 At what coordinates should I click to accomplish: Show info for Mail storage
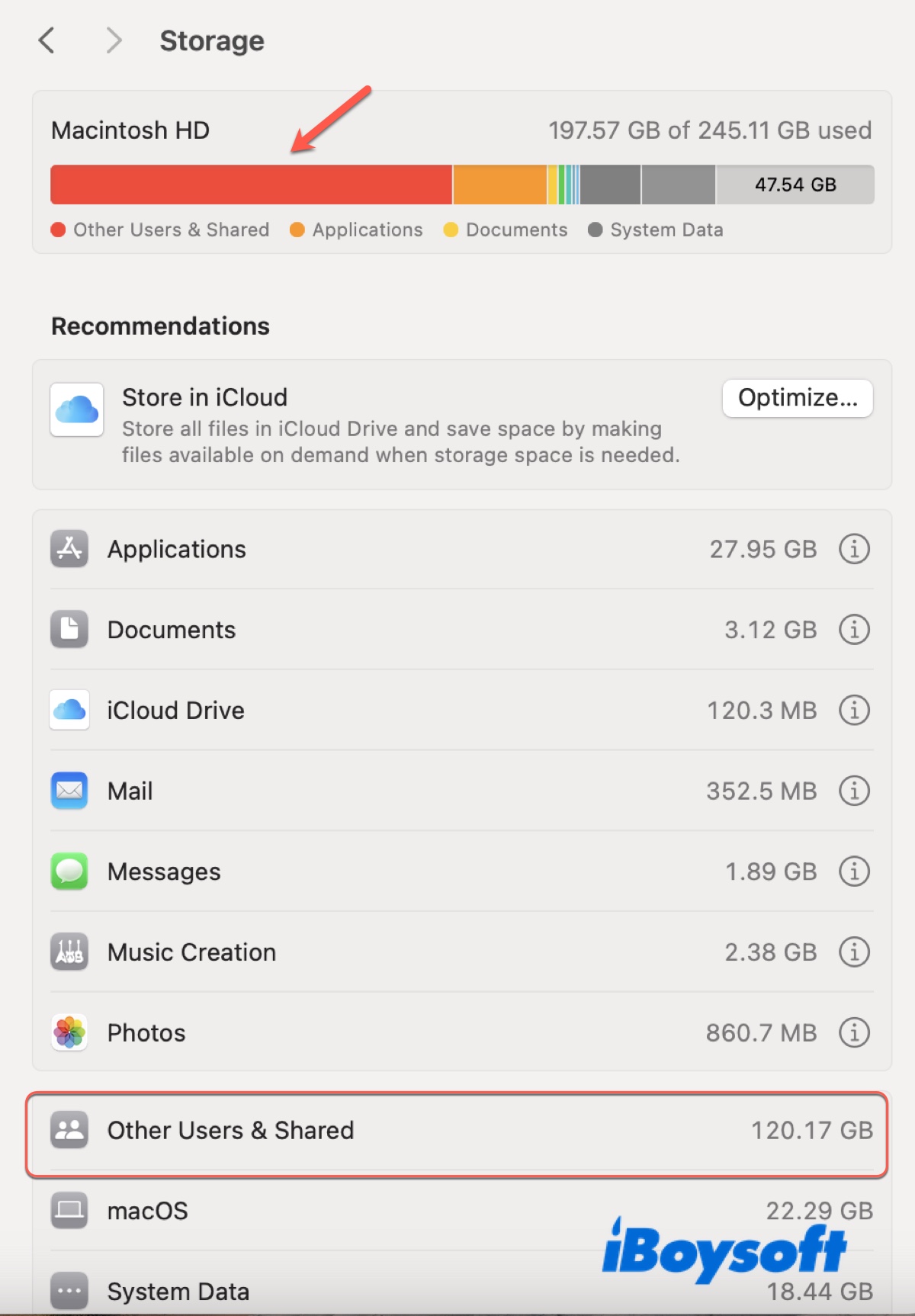(854, 791)
